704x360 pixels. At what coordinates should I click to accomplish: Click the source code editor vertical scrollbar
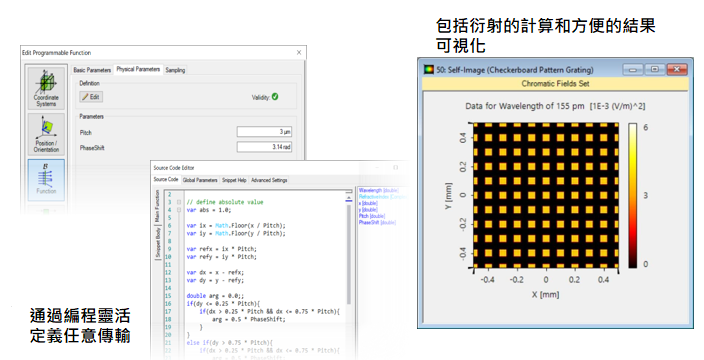(349, 251)
